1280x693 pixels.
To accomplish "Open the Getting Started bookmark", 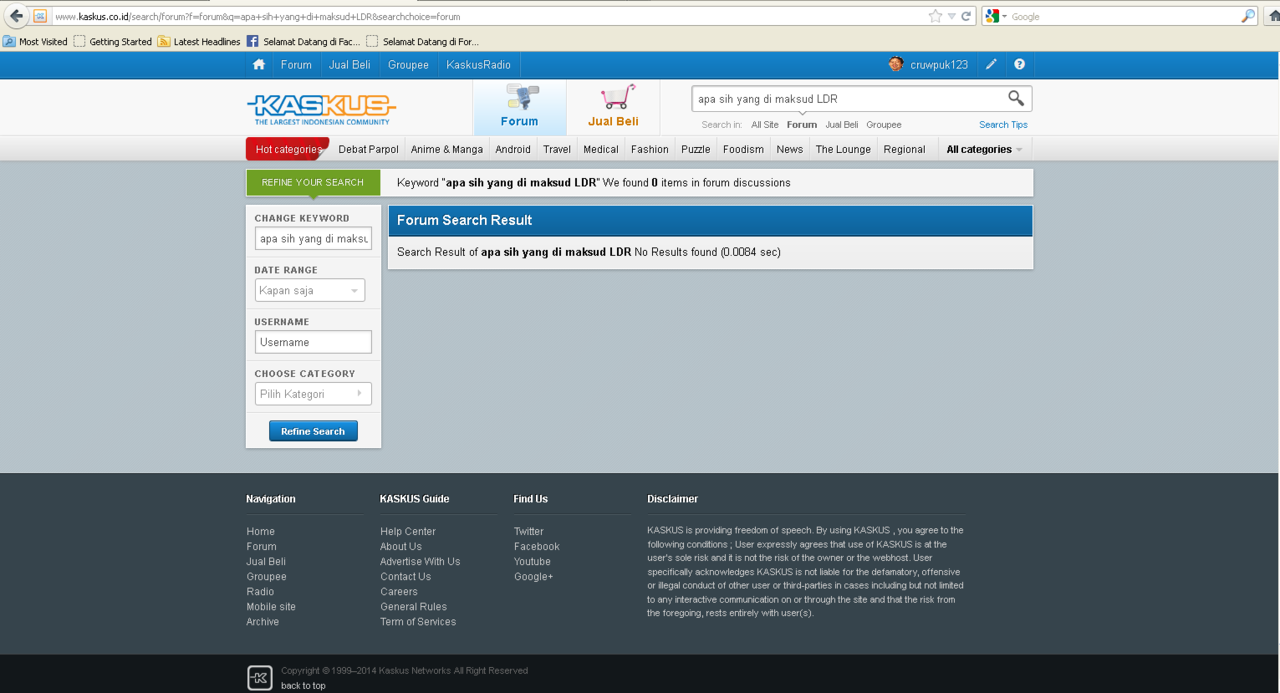I will (x=112, y=41).
